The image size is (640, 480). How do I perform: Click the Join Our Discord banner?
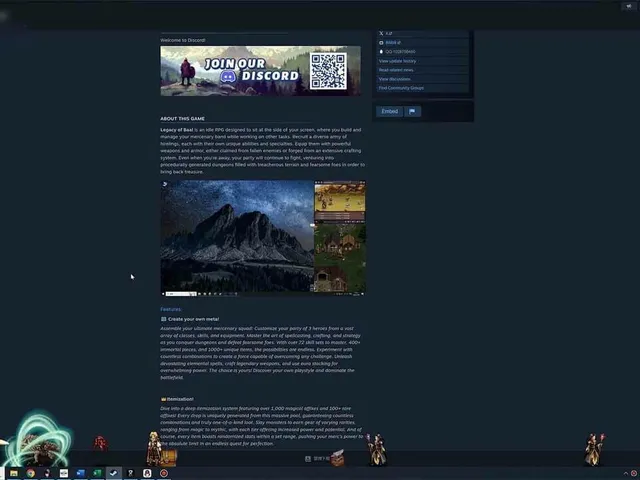(x=260, y=71)
